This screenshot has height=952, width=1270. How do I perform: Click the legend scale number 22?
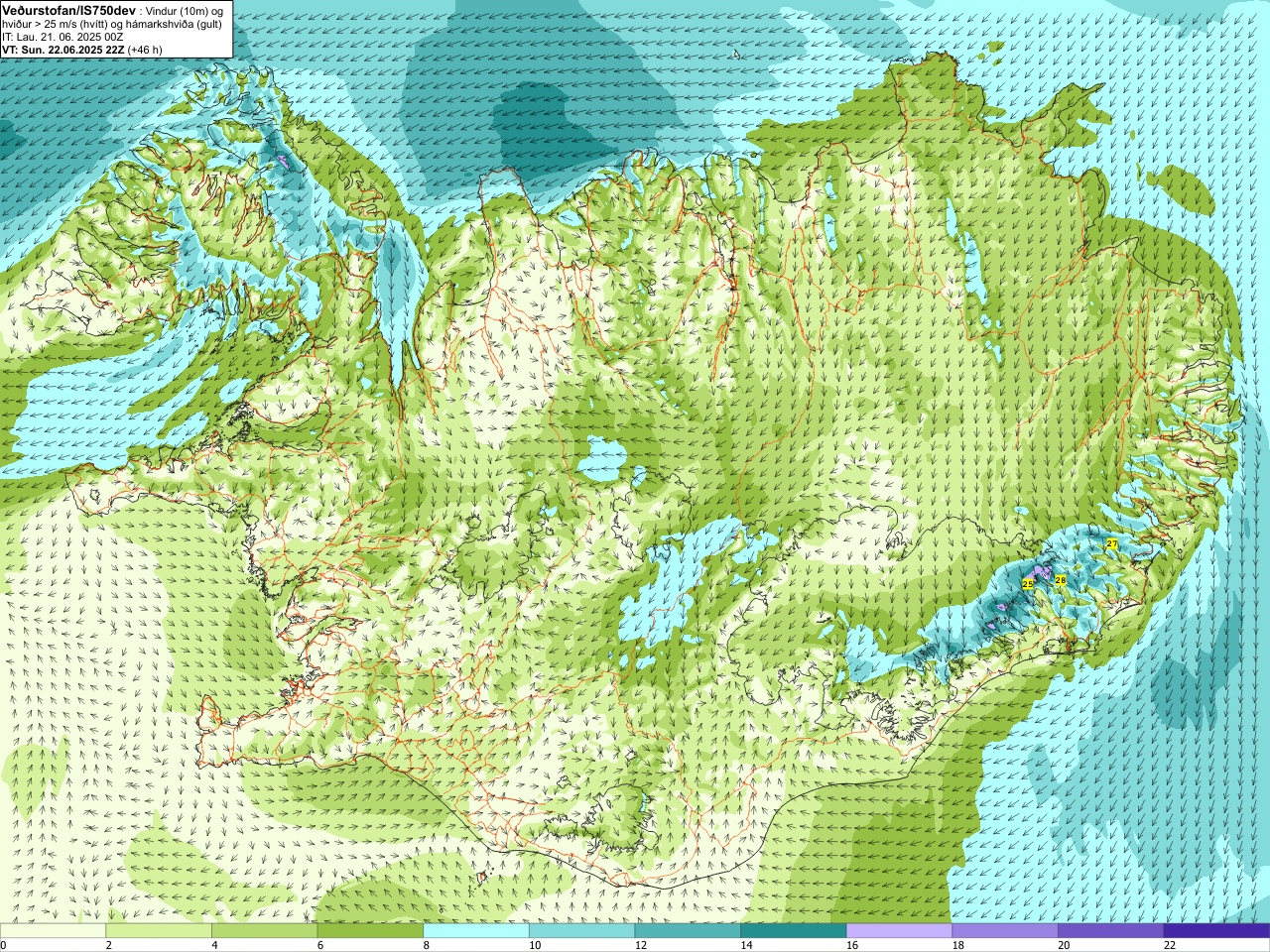[1170, 945]
